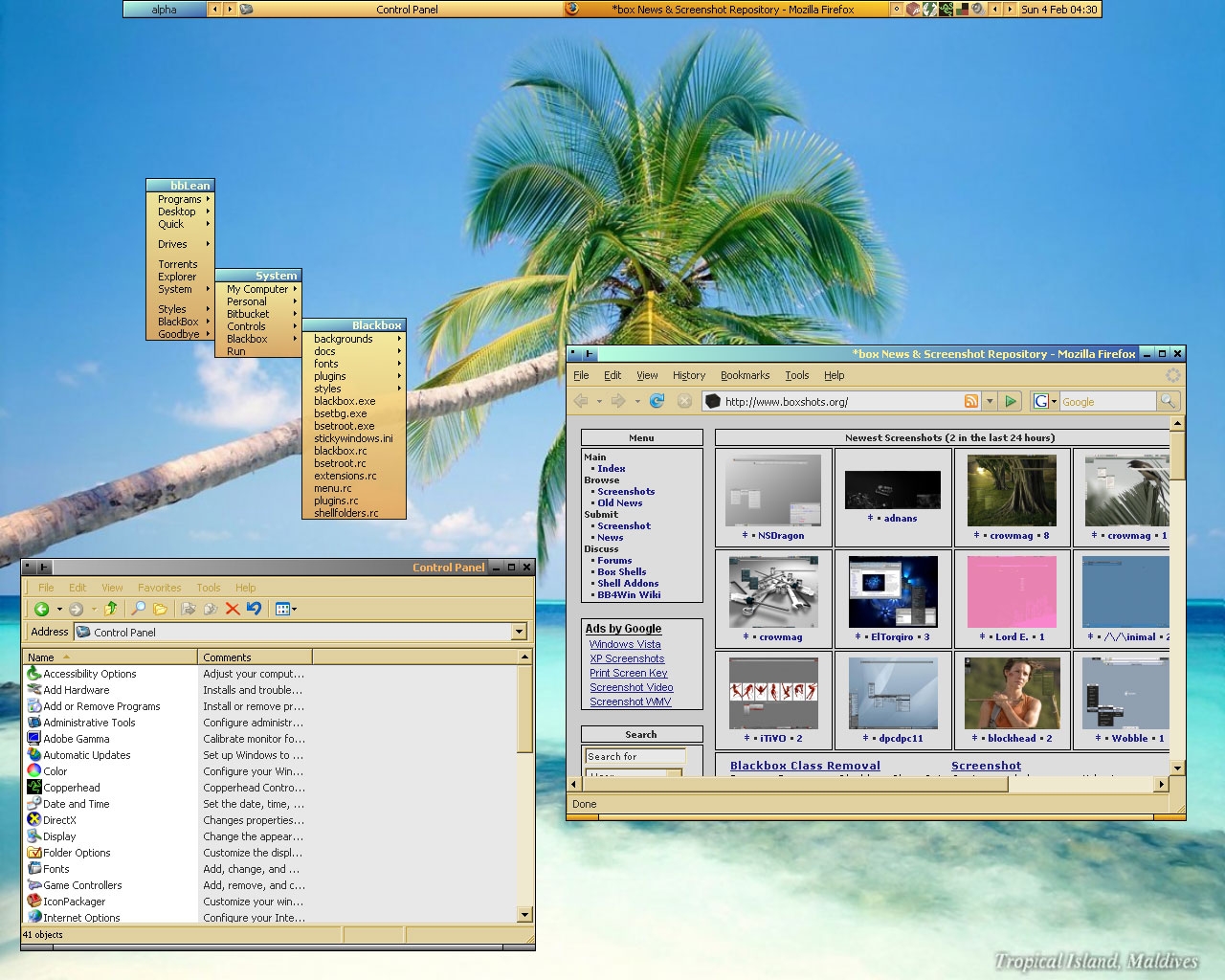Click the brown cube tray icon
The height and width of the screenshot is (980, 1225).
[x=913, y=9]
